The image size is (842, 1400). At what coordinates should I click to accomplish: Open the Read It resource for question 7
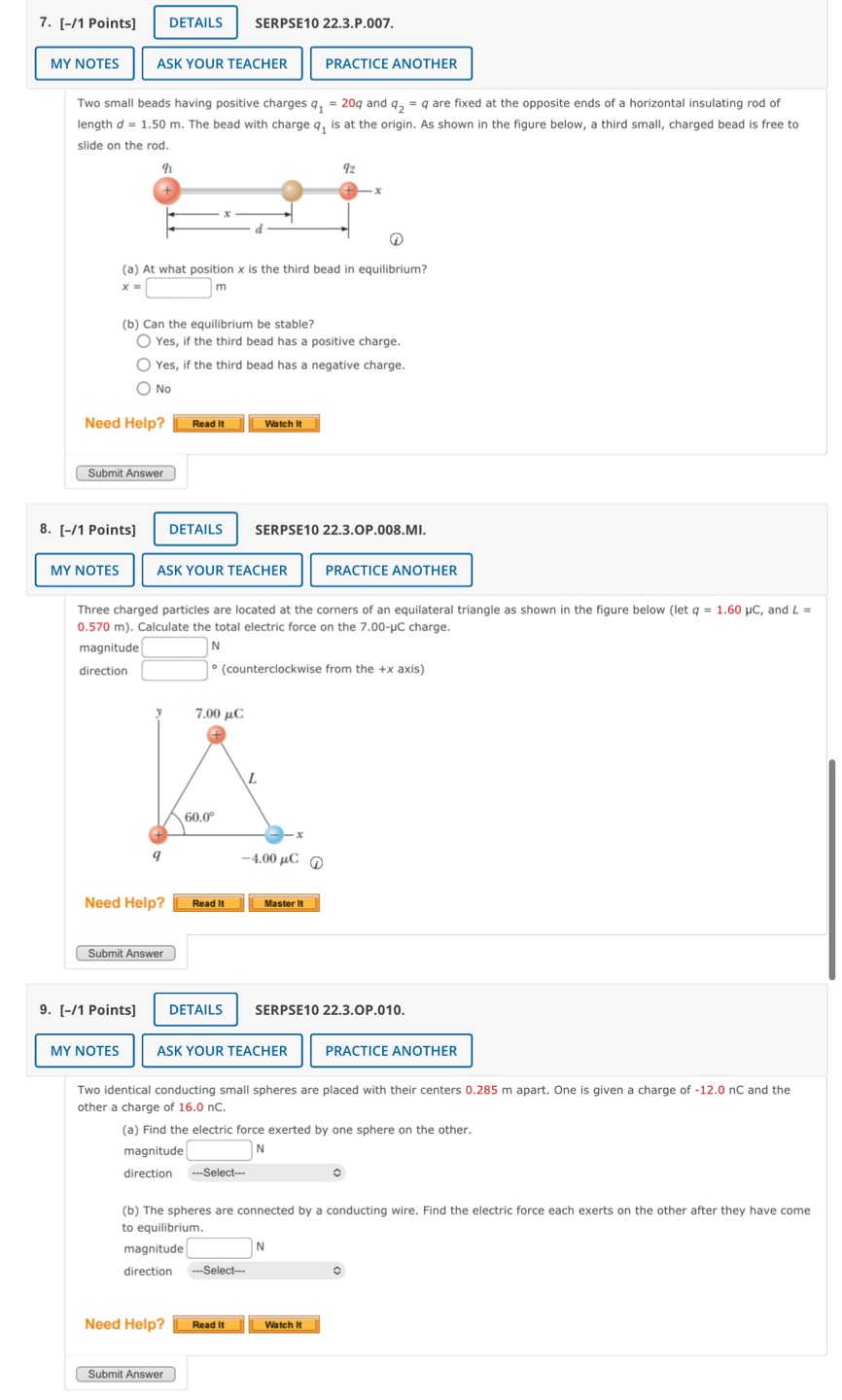click(x=207, y=423)
